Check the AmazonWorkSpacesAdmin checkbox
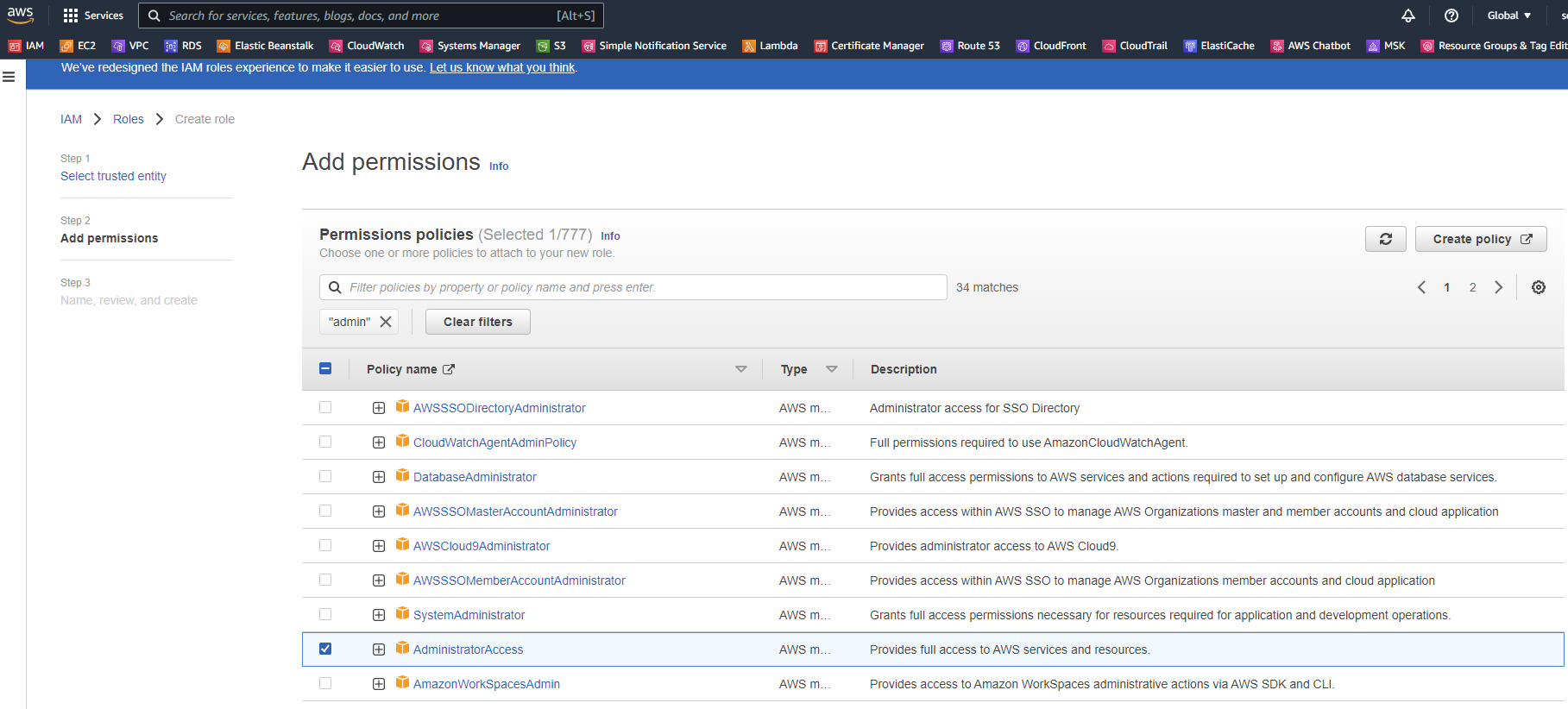Viewport: 1568px width, 709px height. (325, 683)
